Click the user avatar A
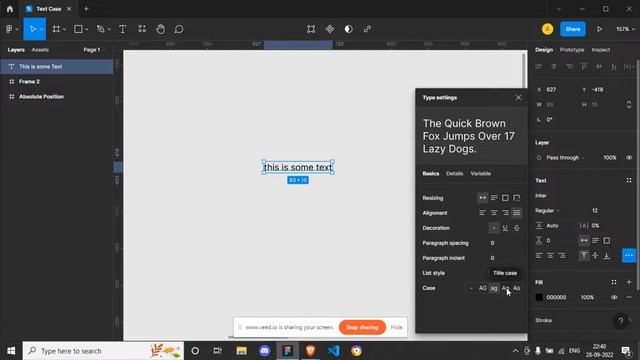The image size is (640, 360). click(x=547, y=29)
